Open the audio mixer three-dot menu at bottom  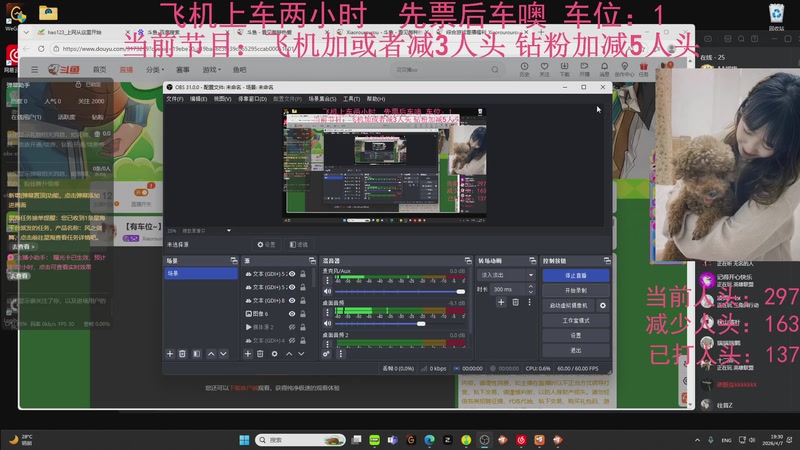[x=340, y=354]
